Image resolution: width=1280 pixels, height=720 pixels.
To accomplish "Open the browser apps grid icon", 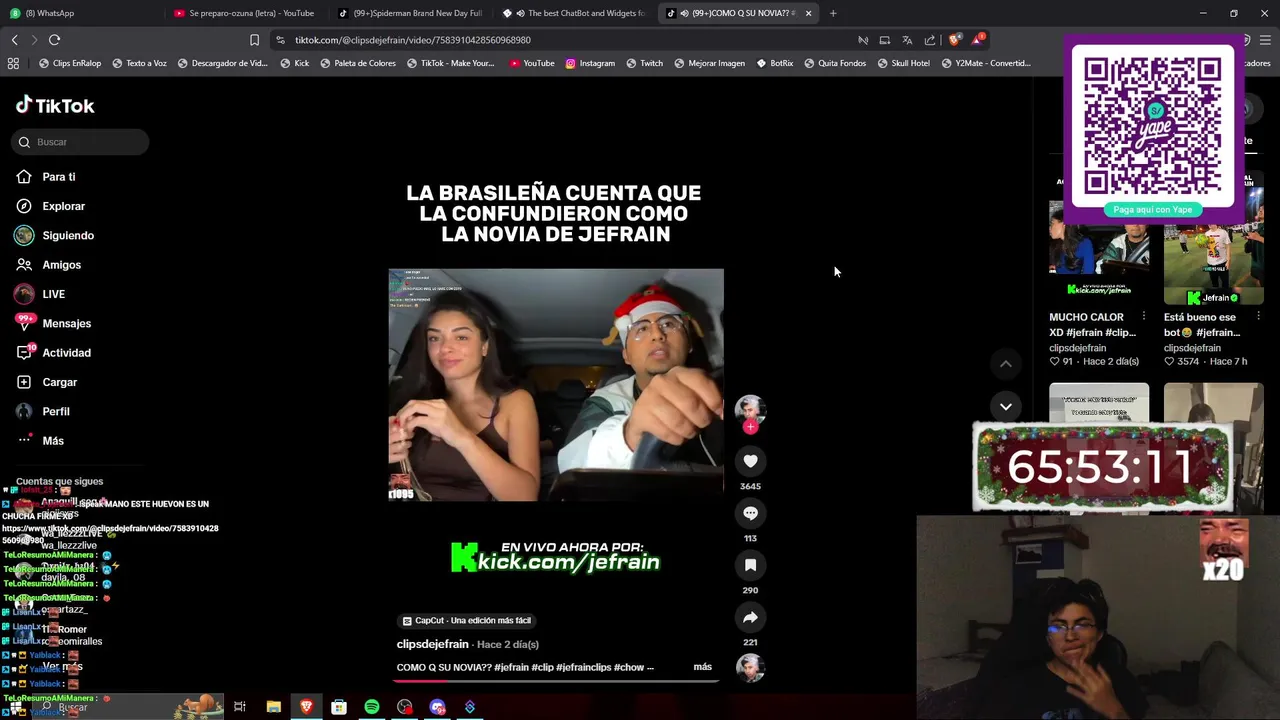I will tap(13, 63).
